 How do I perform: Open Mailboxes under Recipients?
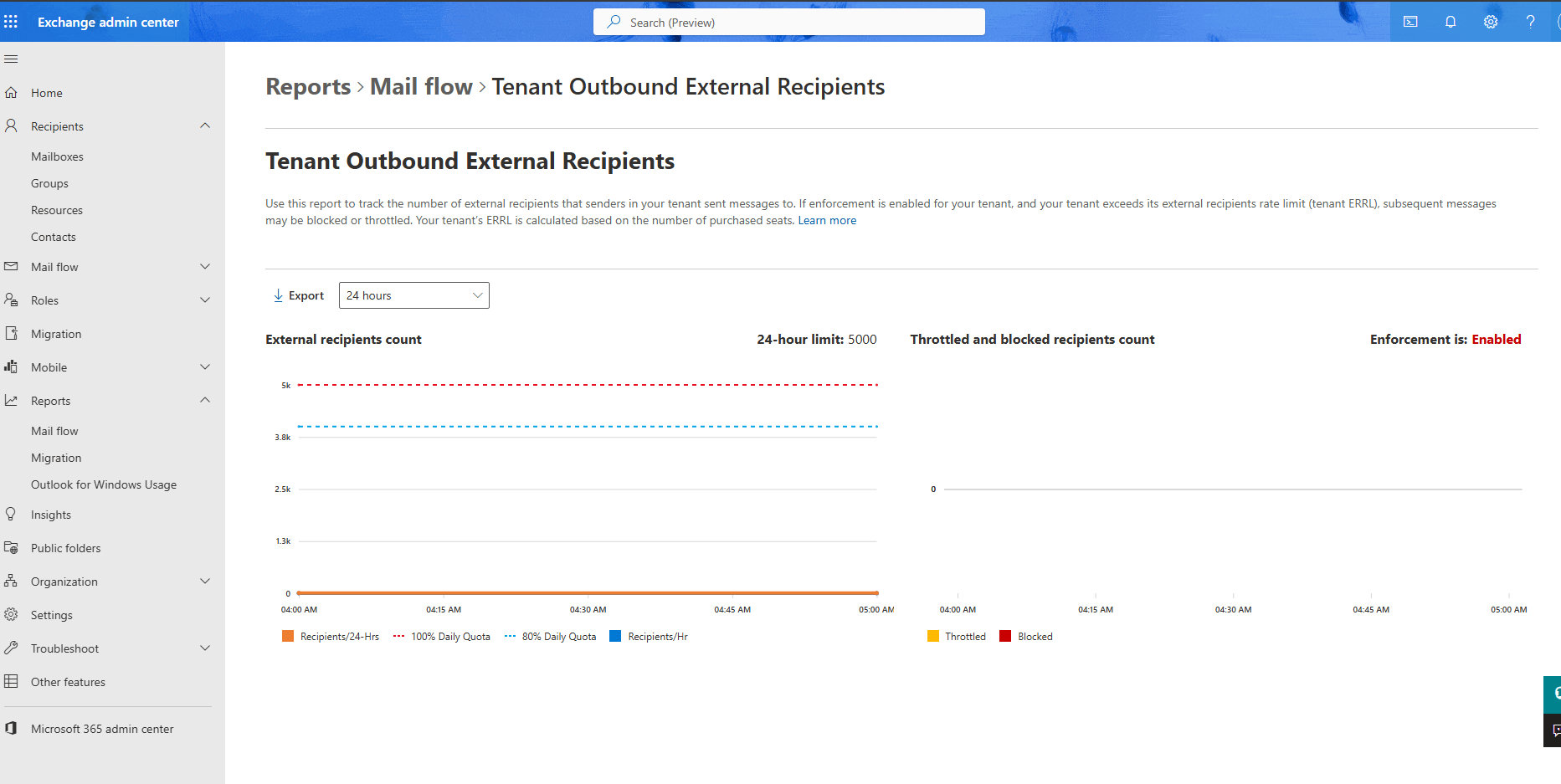(57, 156)
